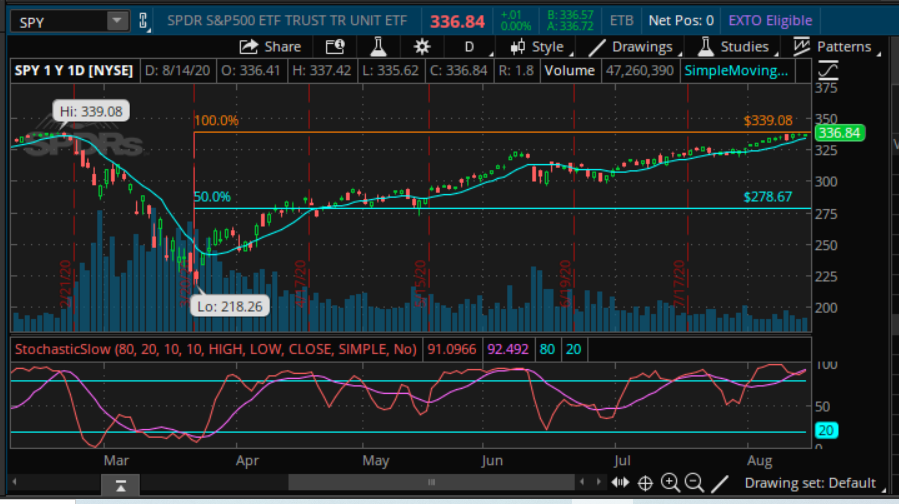Image resolution: width=899 pixels, height=504 pixels.
Task: Click the H: 337.42 high value
Action: 322,71
